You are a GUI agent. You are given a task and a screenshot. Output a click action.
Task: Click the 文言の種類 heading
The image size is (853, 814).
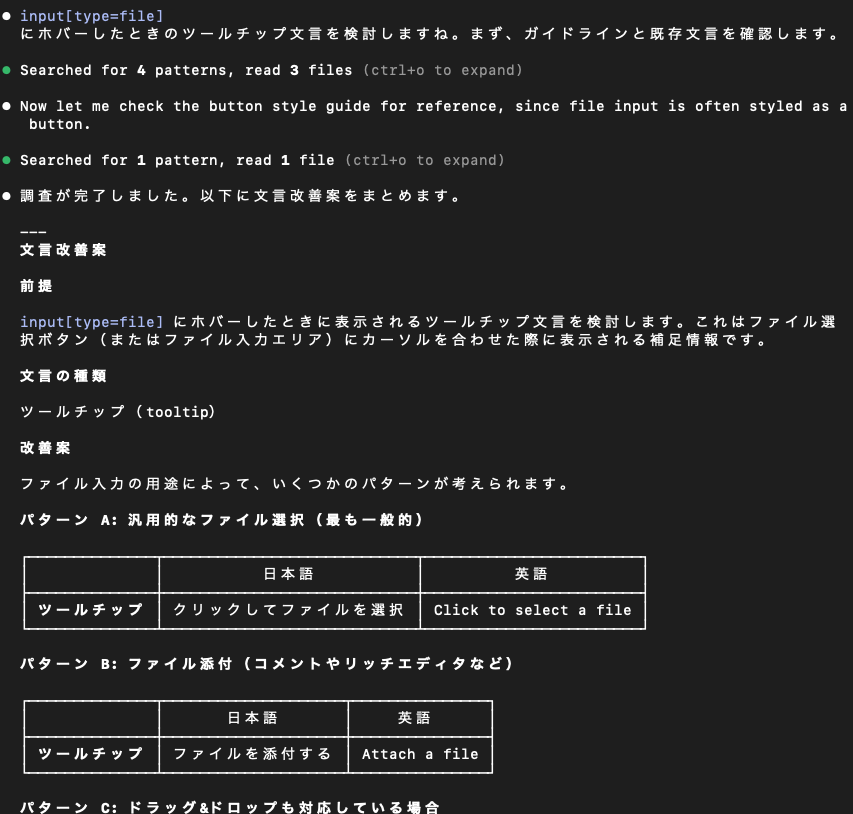pyautogui.click(x=63, y=376)
